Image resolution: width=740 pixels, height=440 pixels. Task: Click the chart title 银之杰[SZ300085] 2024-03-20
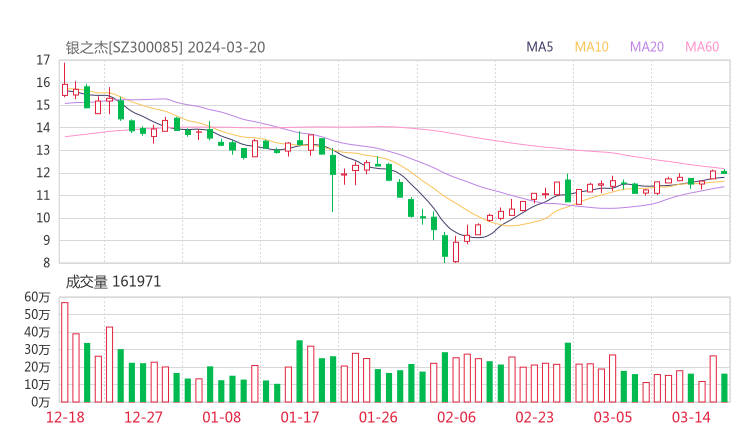point(165,47)
